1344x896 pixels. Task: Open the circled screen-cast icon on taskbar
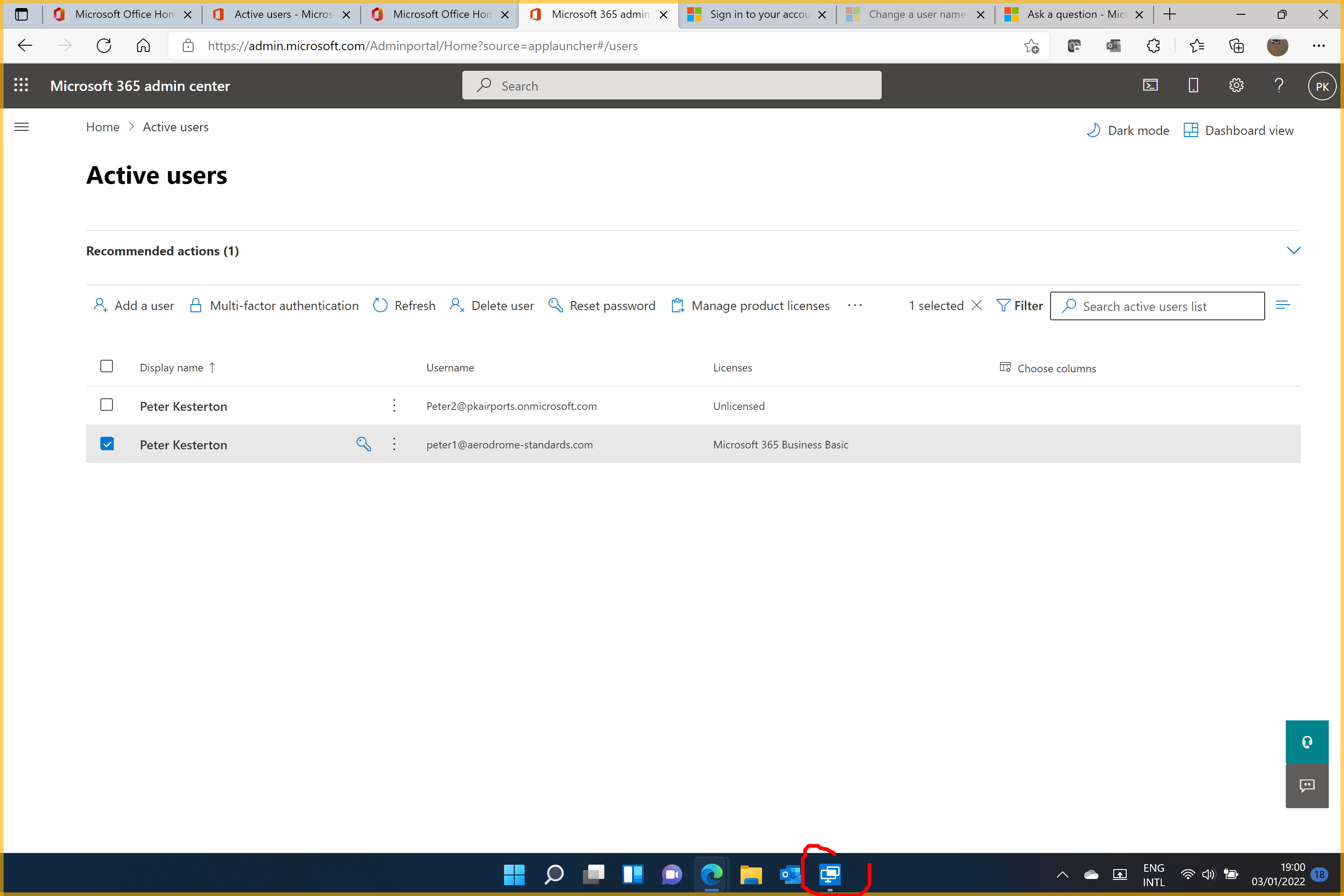pos(829,874)
